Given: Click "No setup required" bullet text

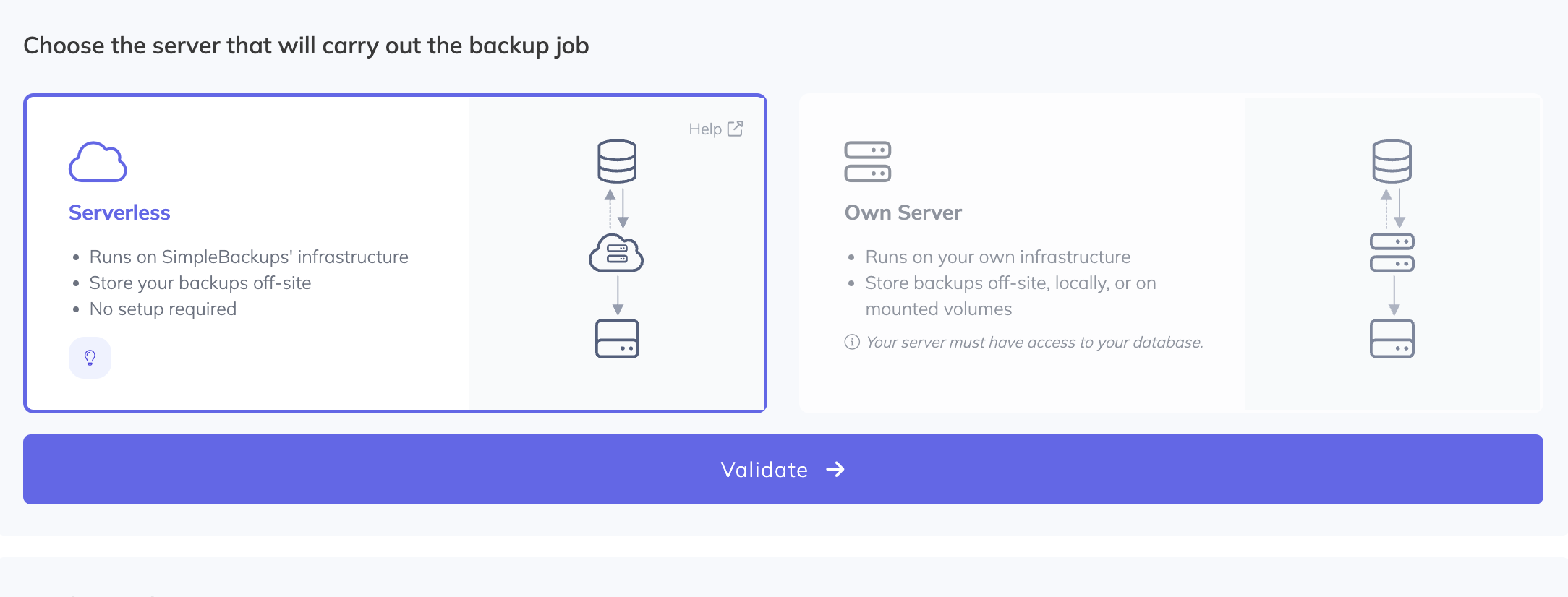Looking at the screenshot, I should click(163, 309).
